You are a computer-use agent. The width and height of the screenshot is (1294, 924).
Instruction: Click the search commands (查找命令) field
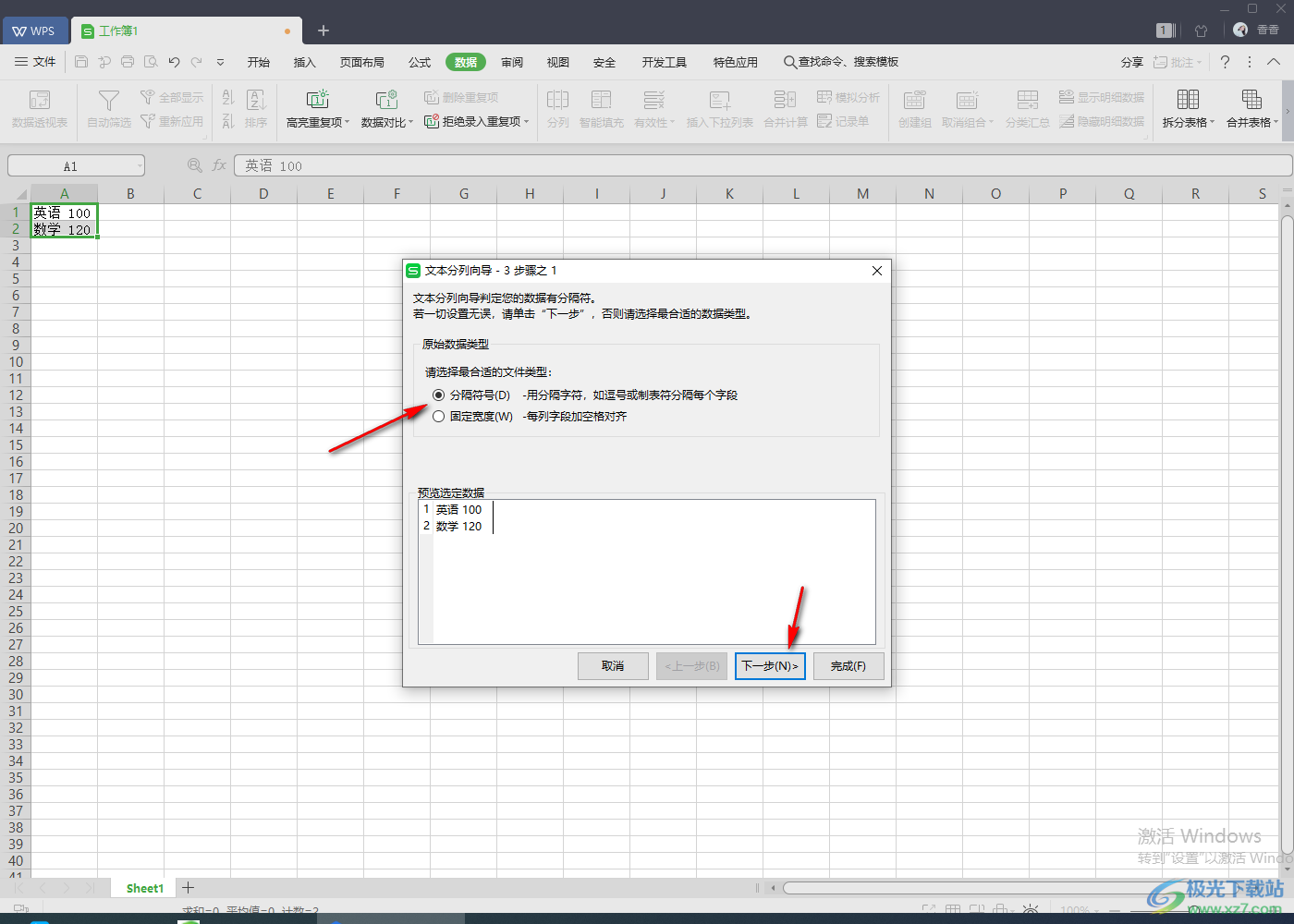(x=841, y=62)
